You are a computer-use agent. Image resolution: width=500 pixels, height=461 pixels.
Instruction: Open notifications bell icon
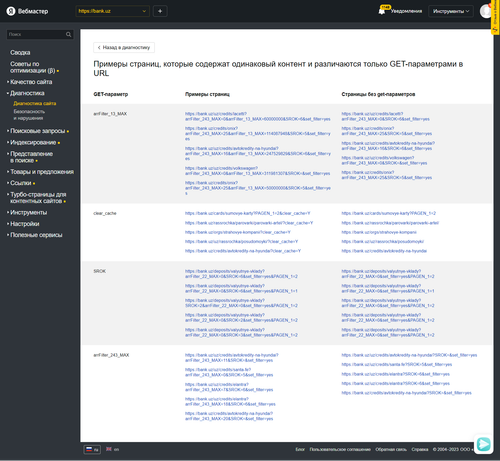(x=382, y=11)
